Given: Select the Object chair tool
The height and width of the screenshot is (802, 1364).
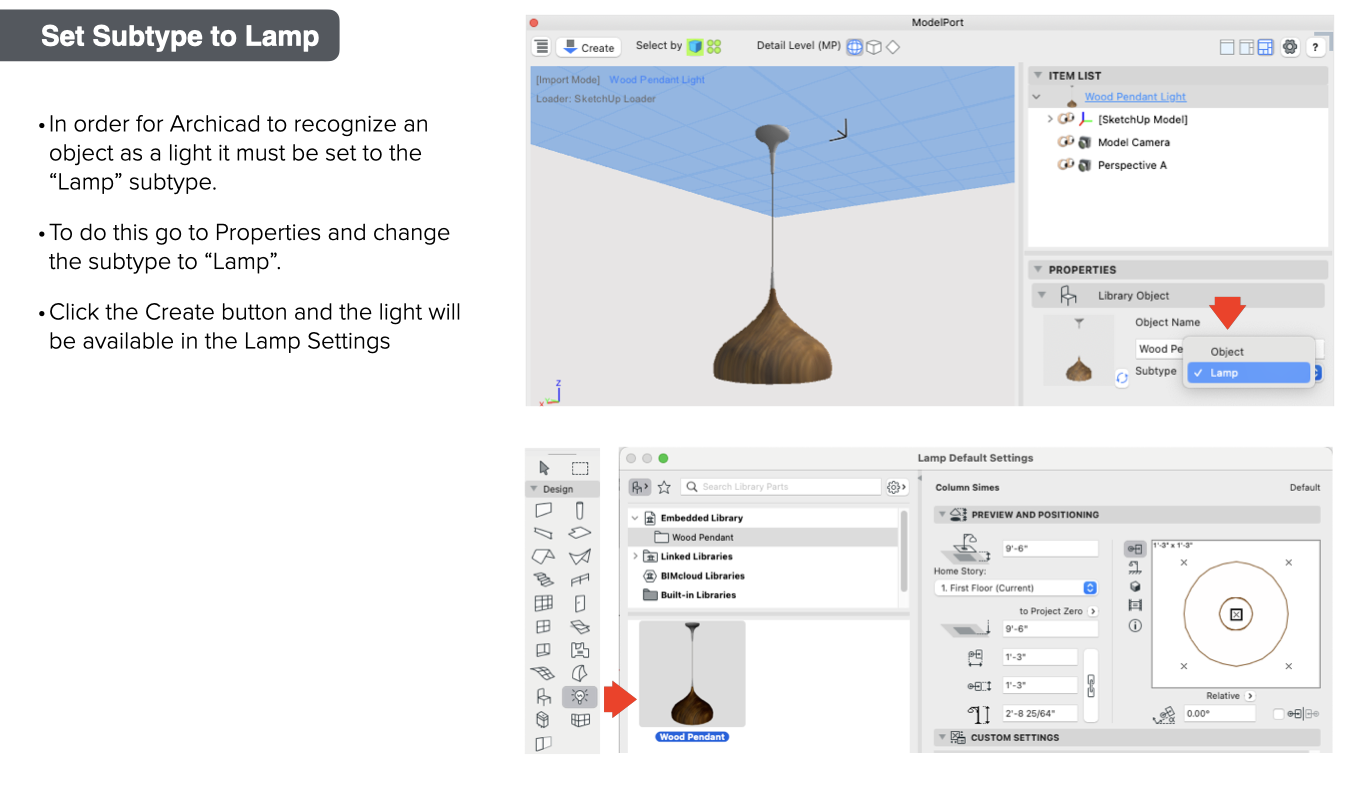Looking at the screenshot, I should pyautogui.click(x=544, y=697).
